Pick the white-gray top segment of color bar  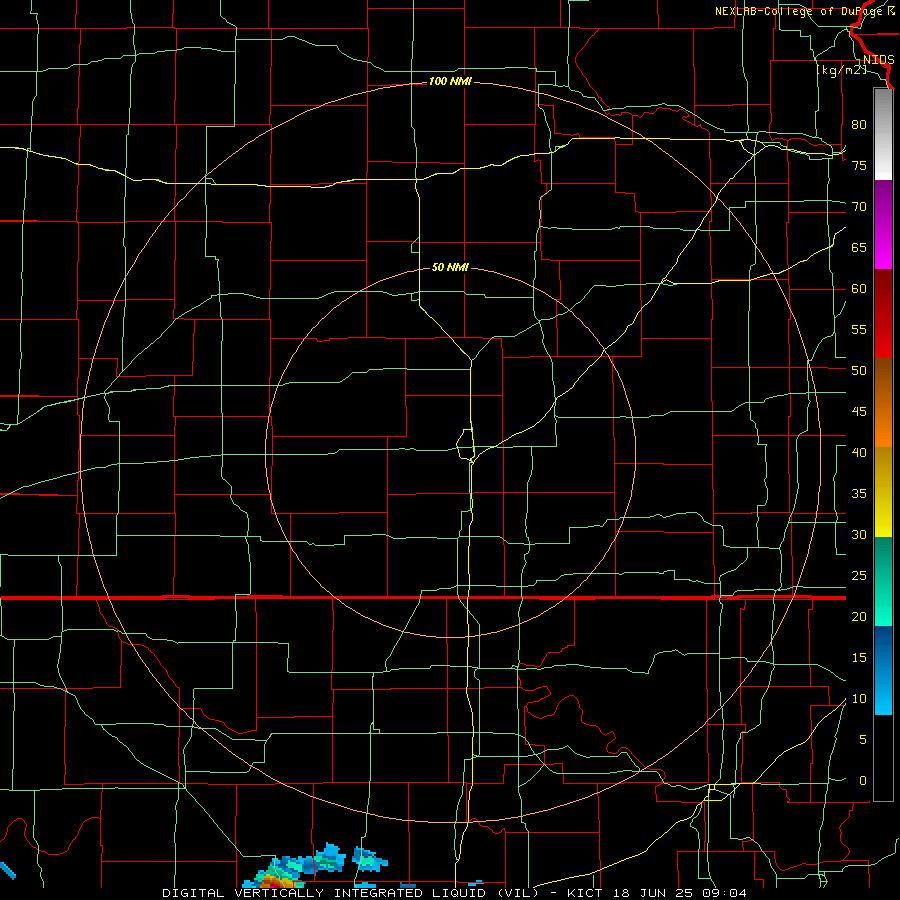(x=883, y=134)
